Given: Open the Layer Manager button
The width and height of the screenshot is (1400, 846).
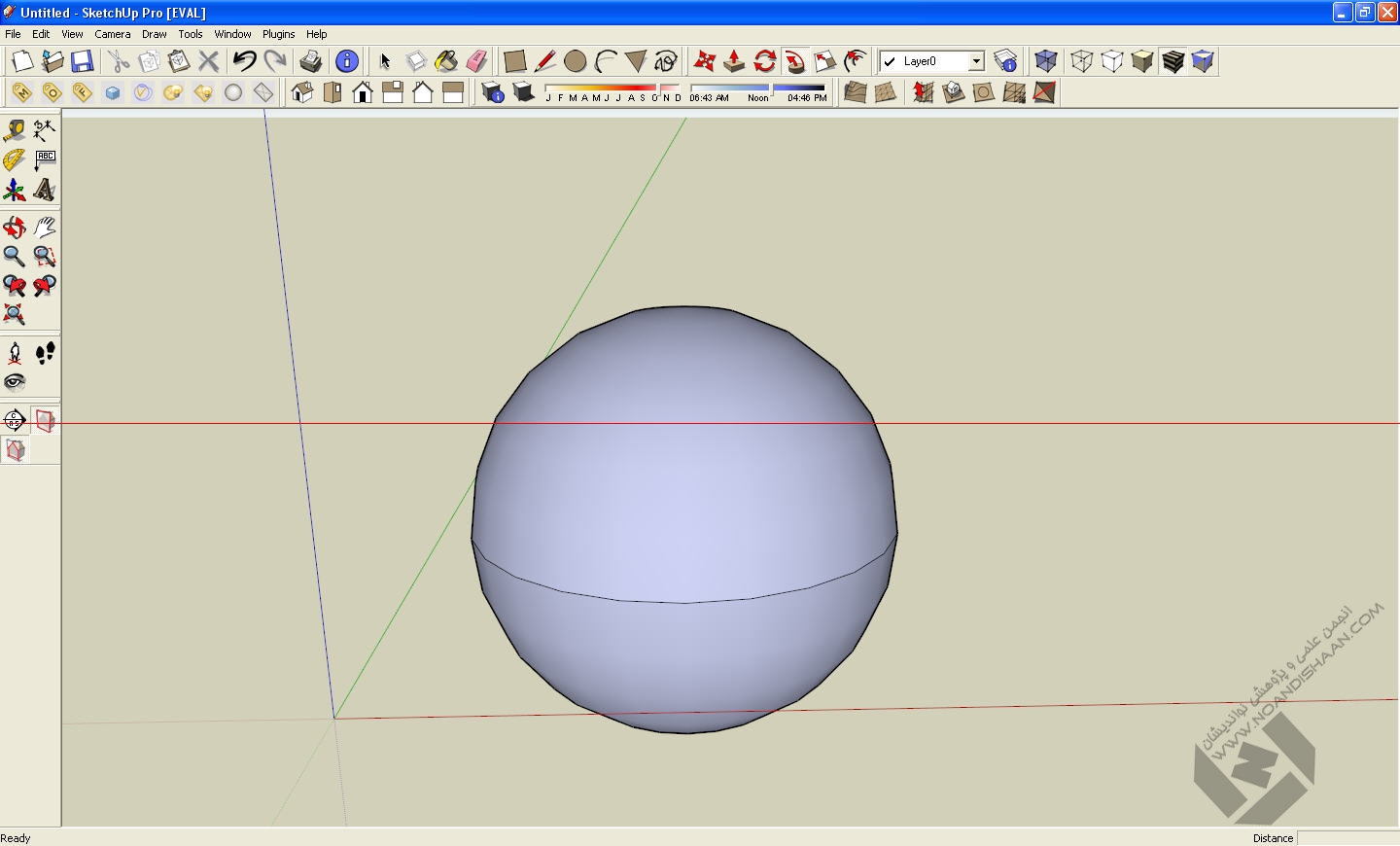Looking at the screenshot, I should point(1006,61).
